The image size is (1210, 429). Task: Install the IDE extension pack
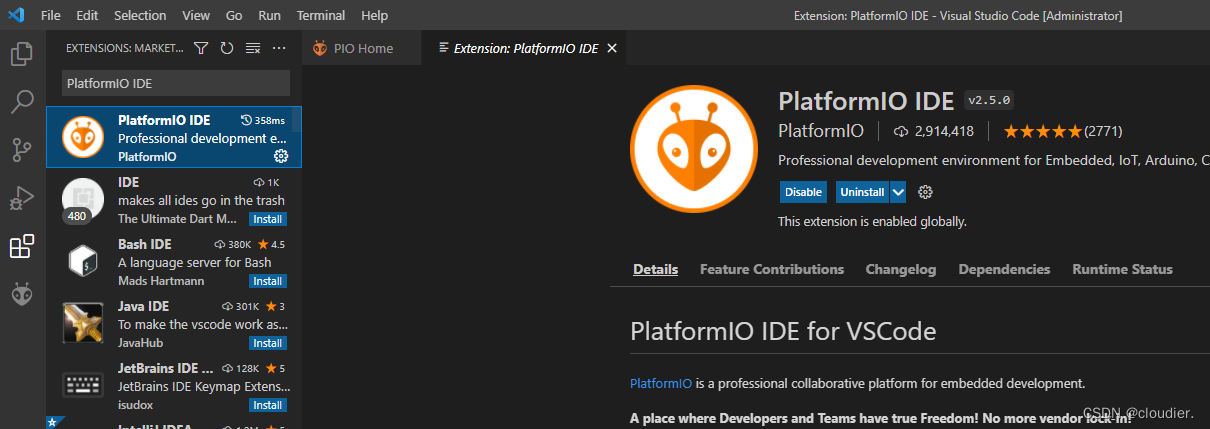(x=267, y=219)
